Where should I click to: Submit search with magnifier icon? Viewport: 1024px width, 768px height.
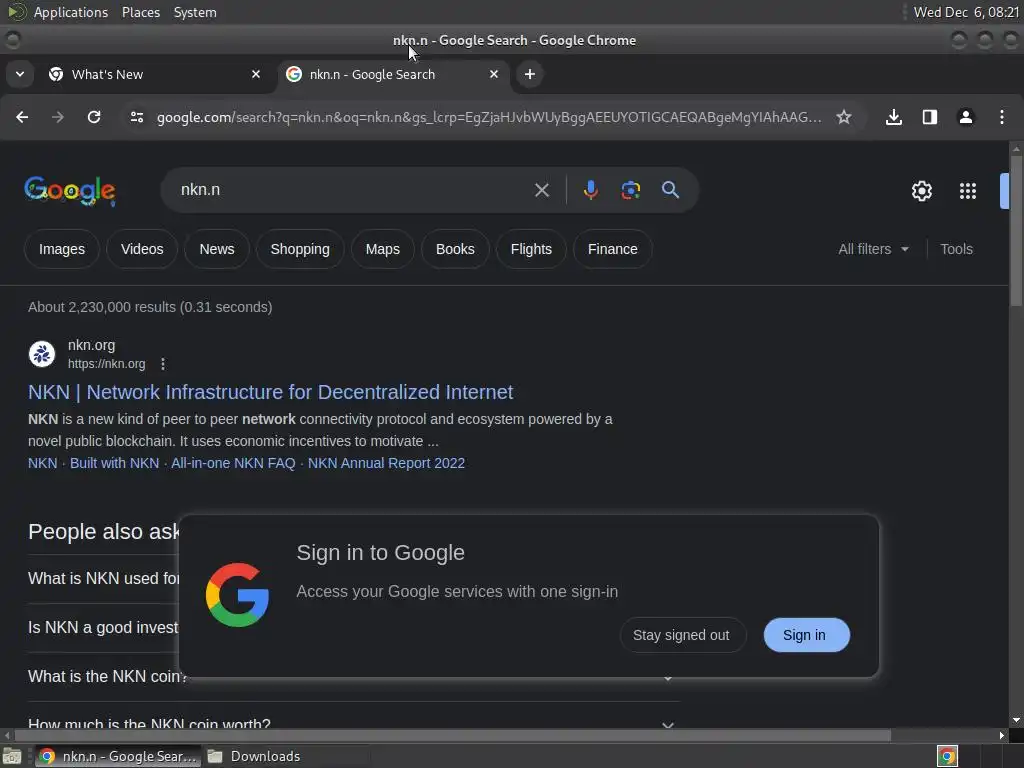(x=670, y=190)
